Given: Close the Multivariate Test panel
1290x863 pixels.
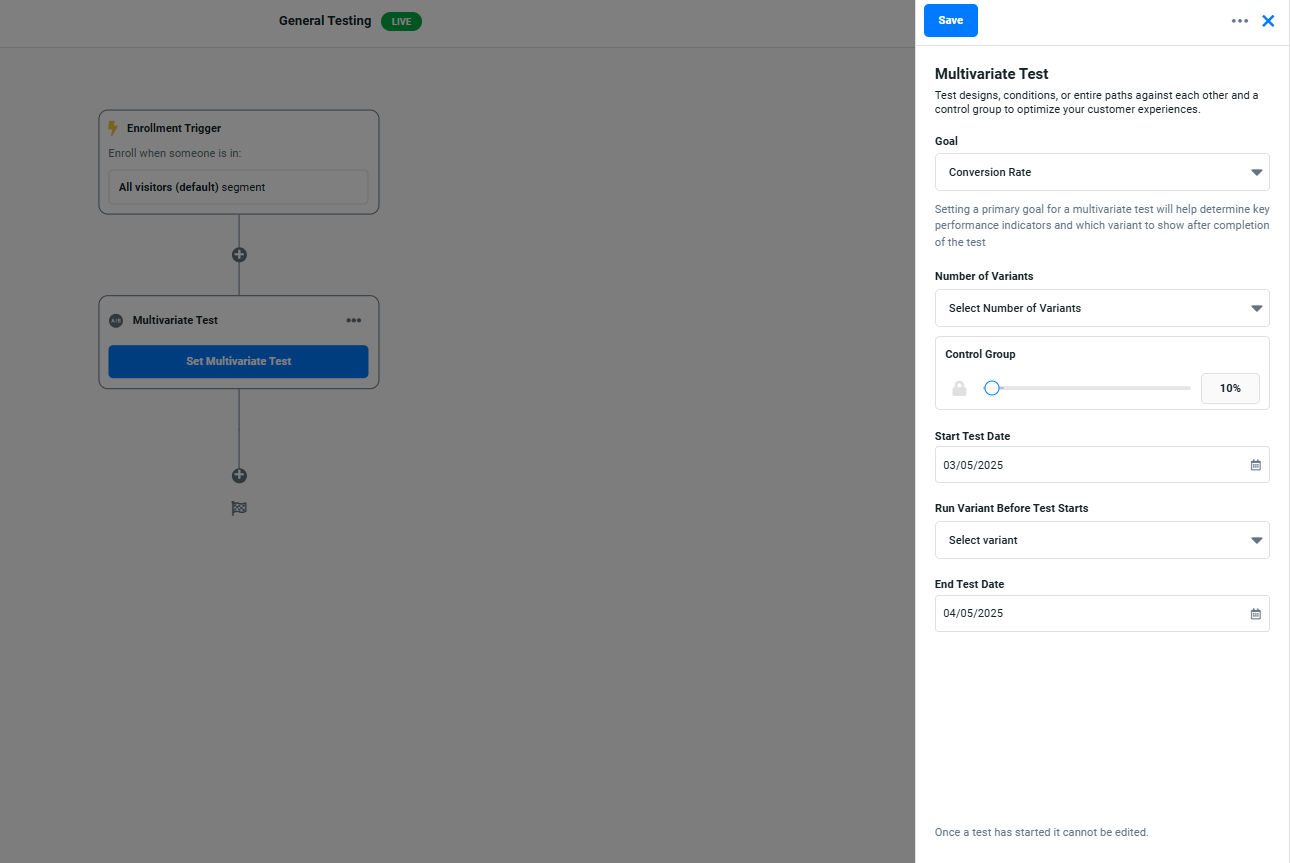Looking at the screenshot, I should [1268, 21].
